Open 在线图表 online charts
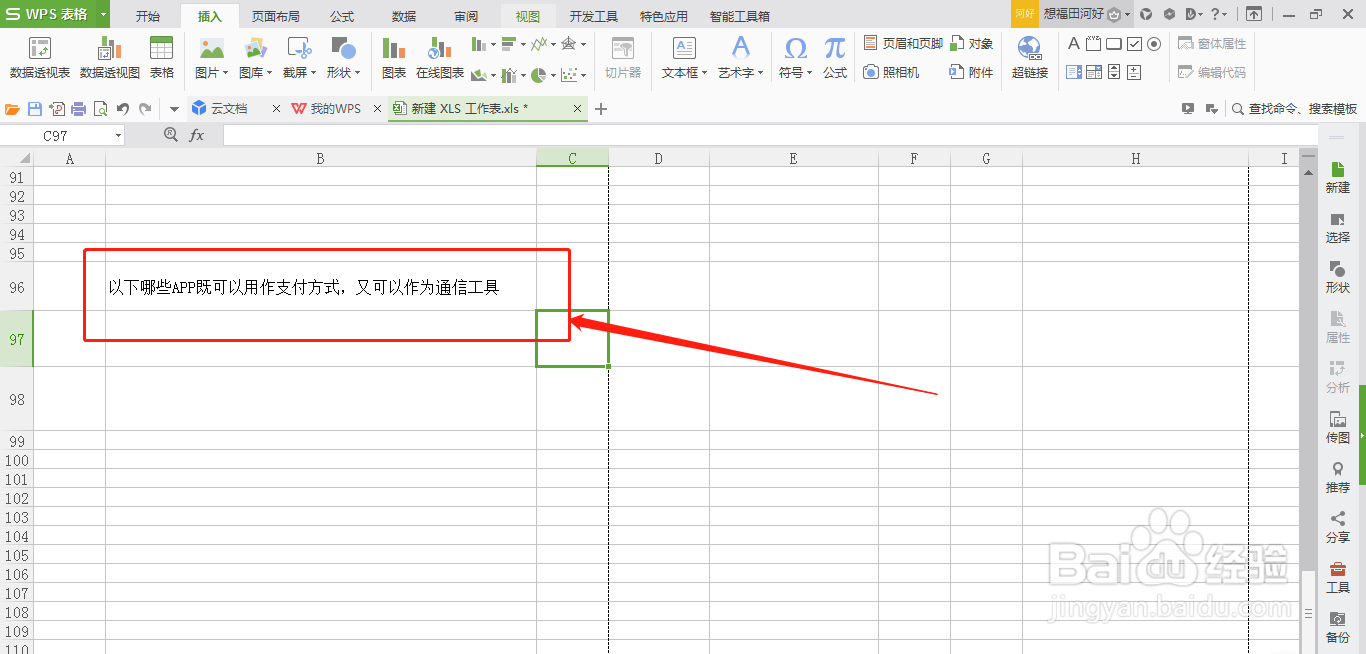 click(440, 58)
